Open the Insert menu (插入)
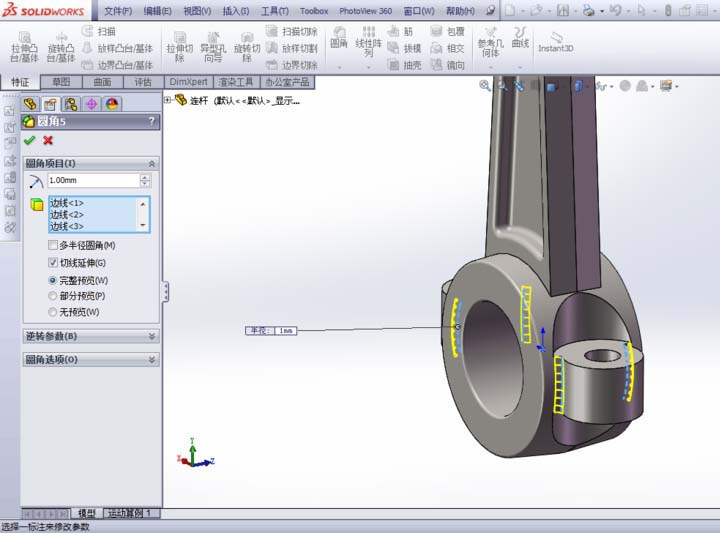 [x=236, y=11]
